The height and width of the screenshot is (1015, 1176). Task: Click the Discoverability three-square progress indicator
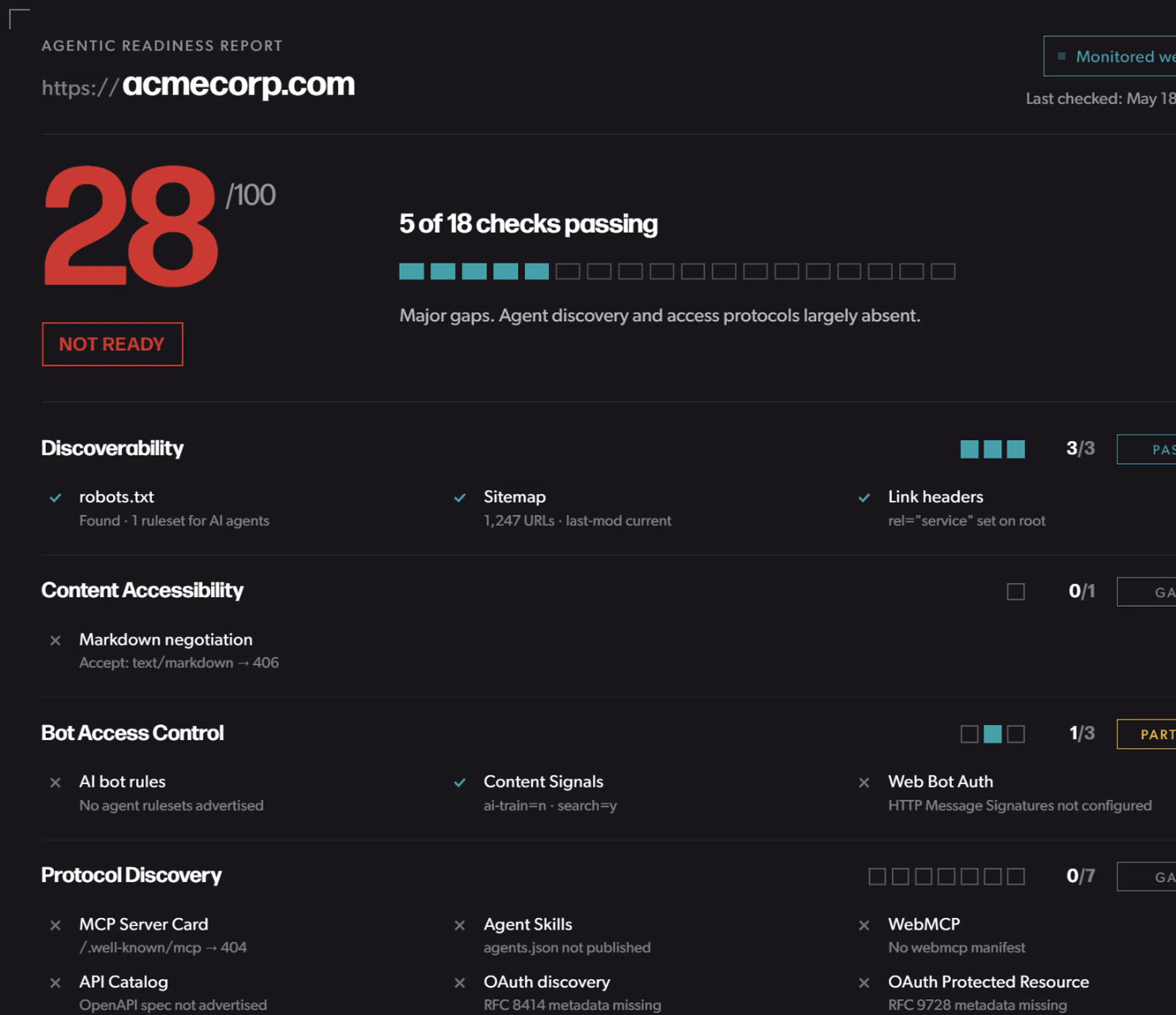(x=992, y=449)
